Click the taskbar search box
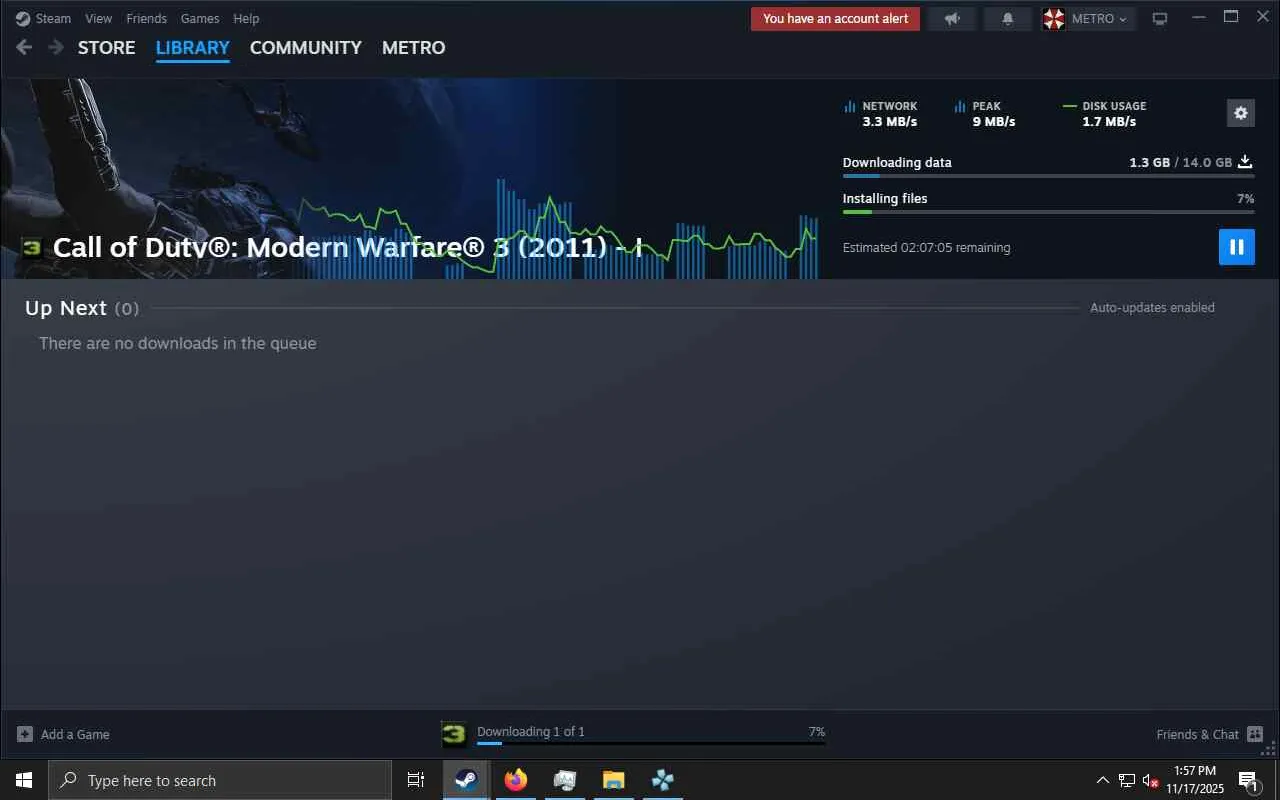Viewport: 1280px width, 800px height. [220, 780]
